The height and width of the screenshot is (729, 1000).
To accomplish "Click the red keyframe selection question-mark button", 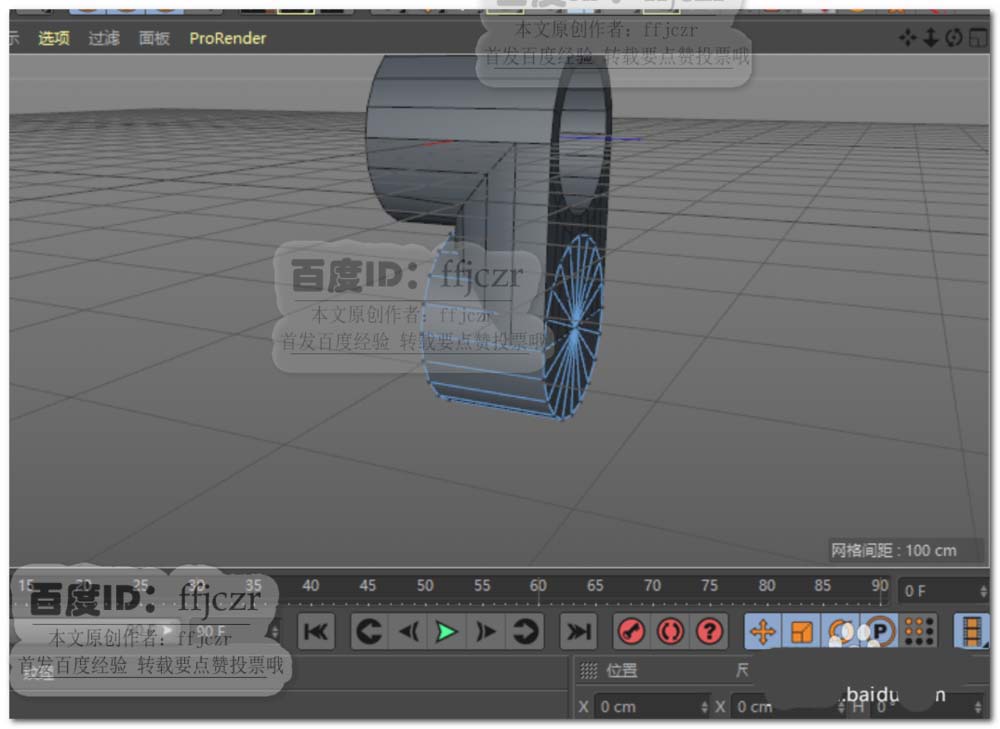I will click(709, 631).
